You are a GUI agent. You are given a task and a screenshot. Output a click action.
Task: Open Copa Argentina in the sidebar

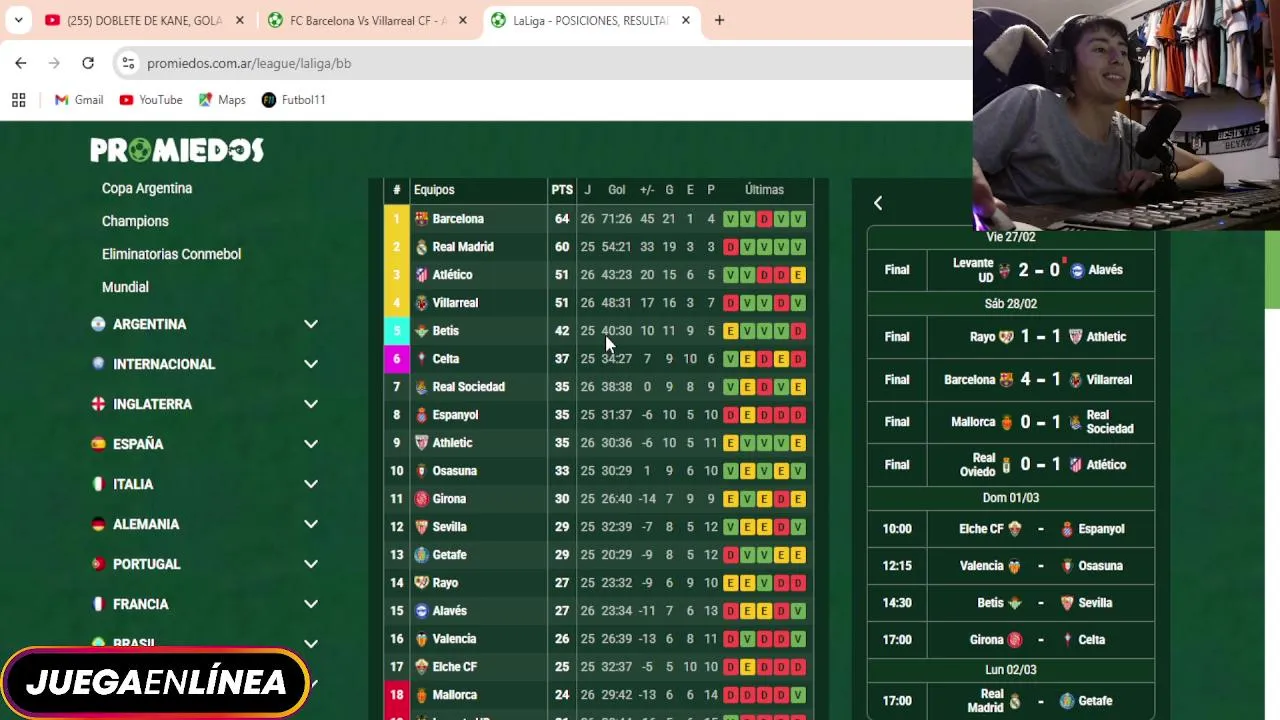[147, 188]
